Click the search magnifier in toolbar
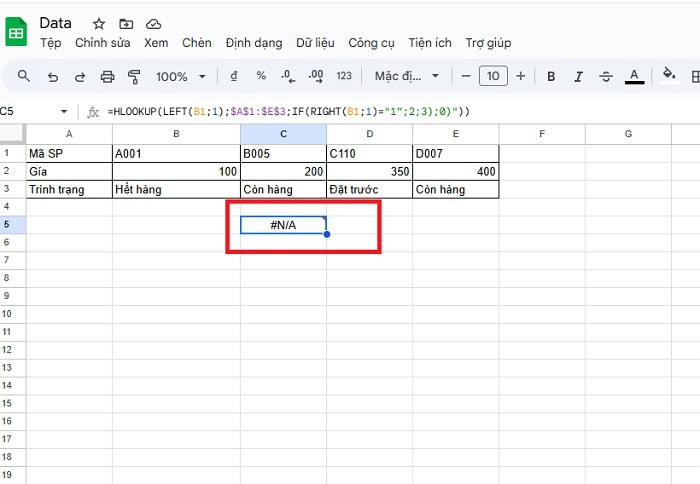 point(24,76)
